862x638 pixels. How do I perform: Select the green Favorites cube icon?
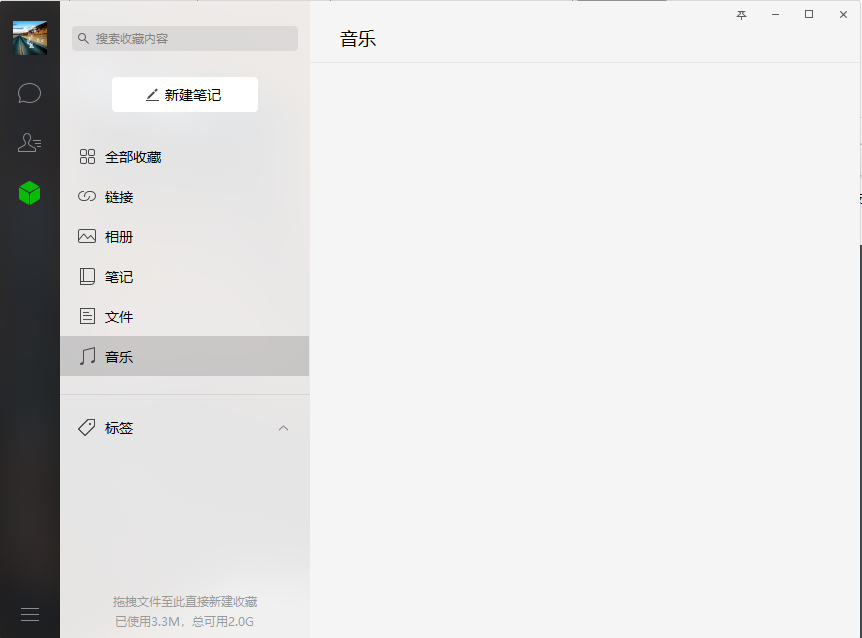(x=29, y=193)
